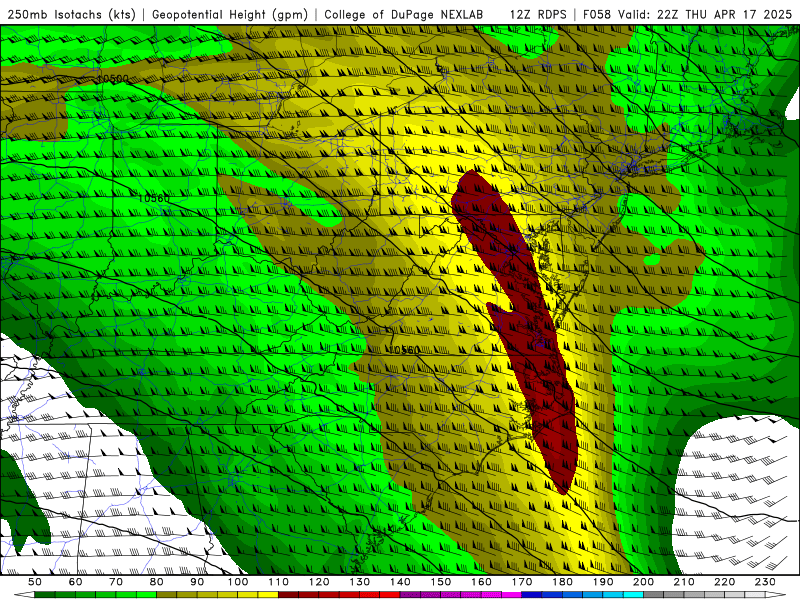Click the purple swatch starting at 140
The width and height of the screenshot is (800, 600).
click(x=411, y=595)
